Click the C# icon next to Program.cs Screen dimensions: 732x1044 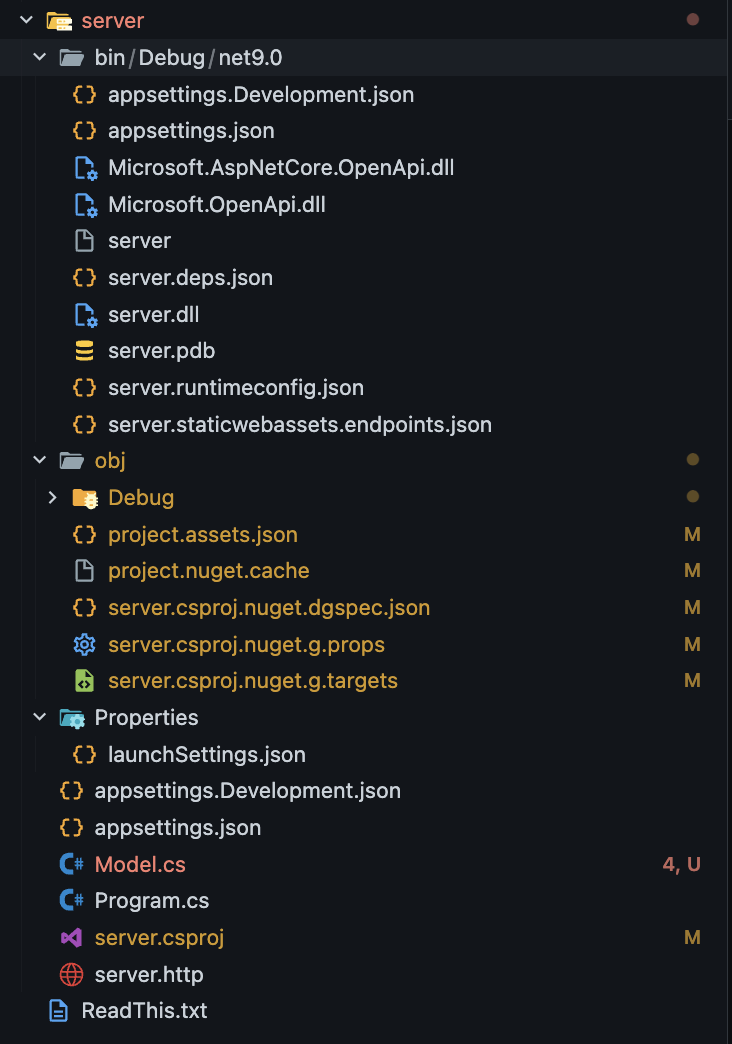[71, 901]
